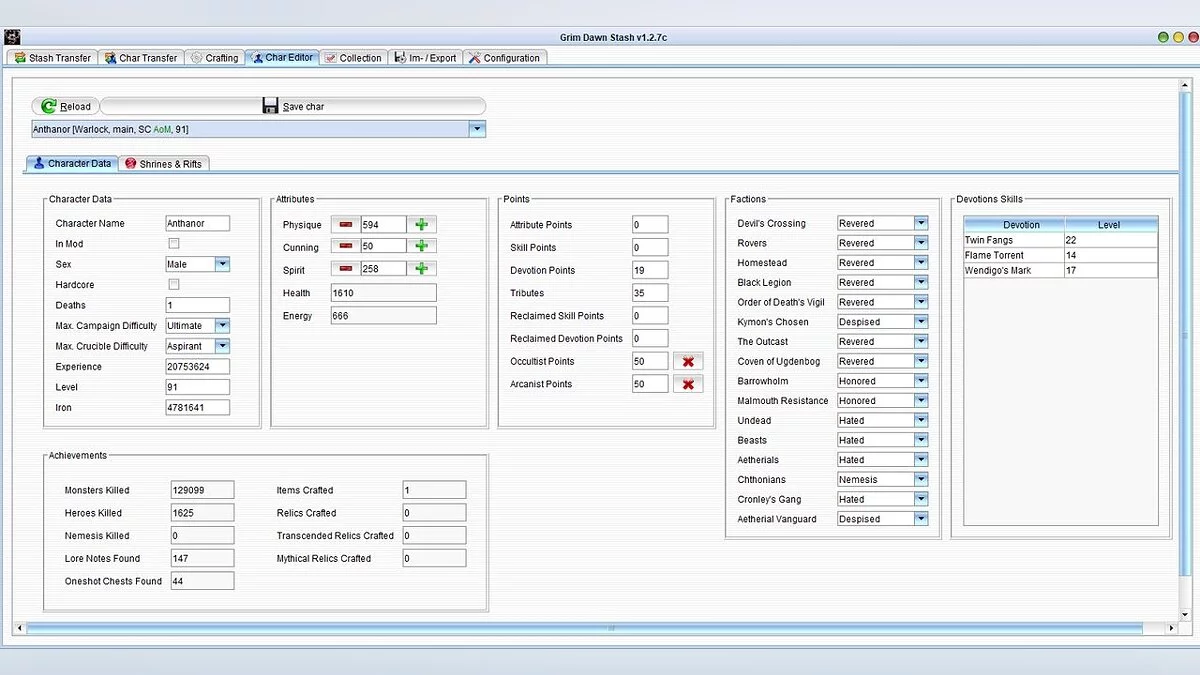Click the green Reload icon
This screenshot has height=675, width=1200.
49,106
